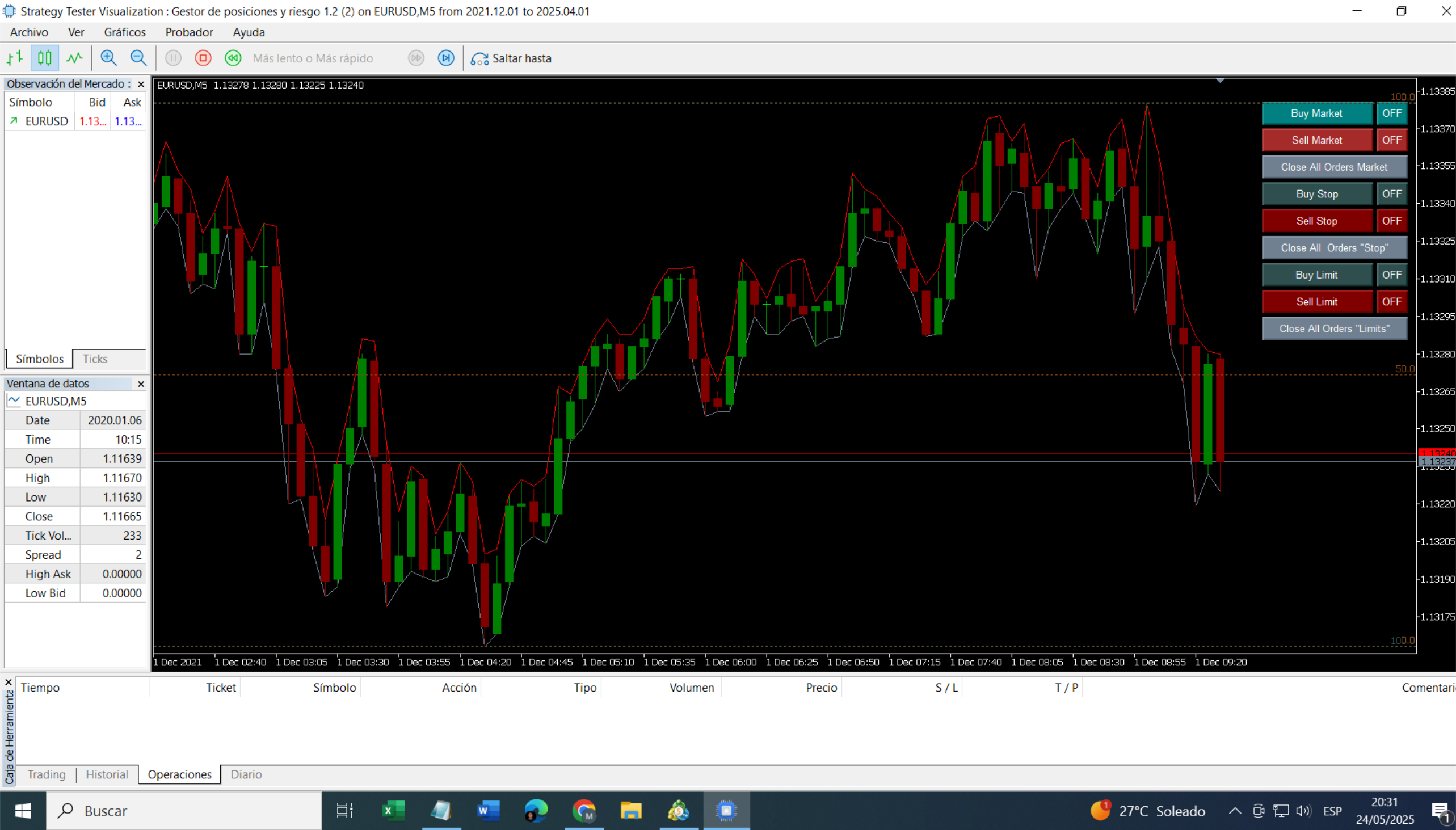Click the Sell Stop button

coord(1317,221)
